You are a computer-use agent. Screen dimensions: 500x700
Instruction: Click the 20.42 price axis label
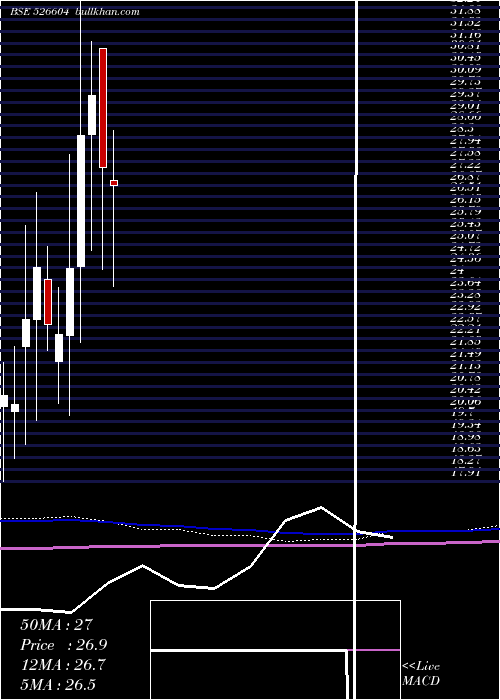(x=466, y=390)
